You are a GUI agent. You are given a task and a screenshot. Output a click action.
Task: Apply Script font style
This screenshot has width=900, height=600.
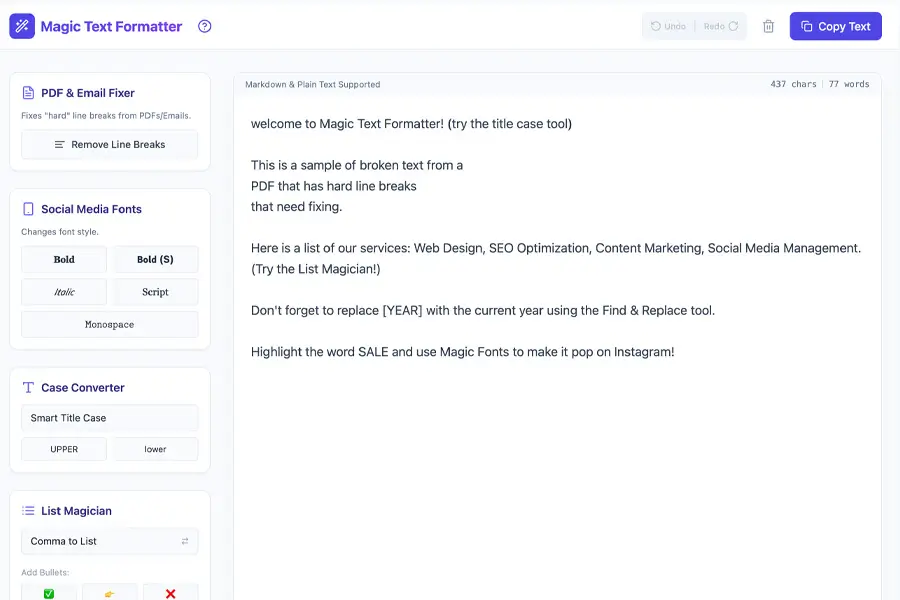155,292
